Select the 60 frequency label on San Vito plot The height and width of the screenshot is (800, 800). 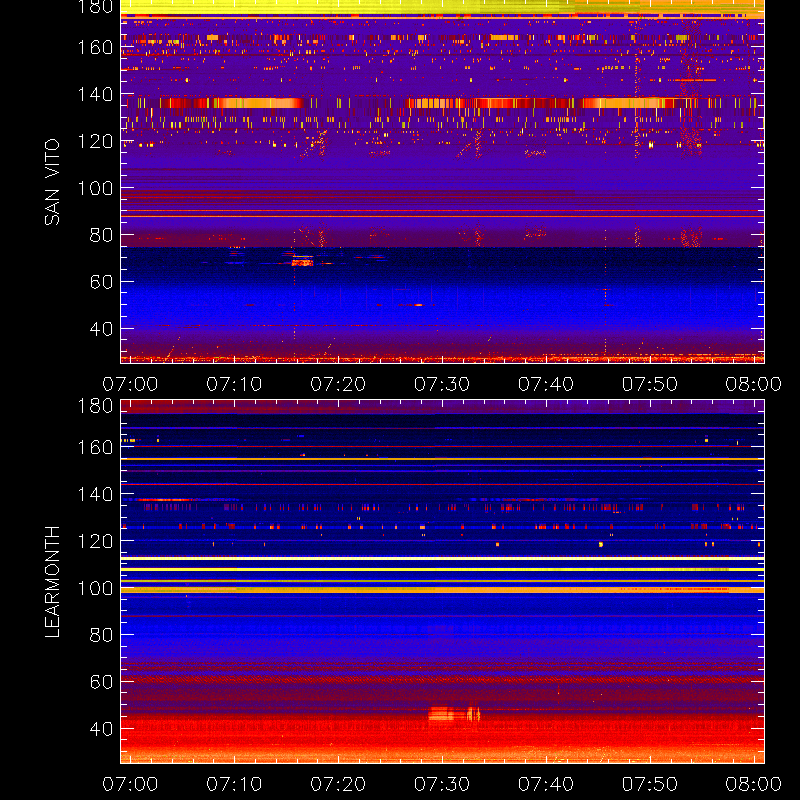pyautogui.click(x=101, y=282)
